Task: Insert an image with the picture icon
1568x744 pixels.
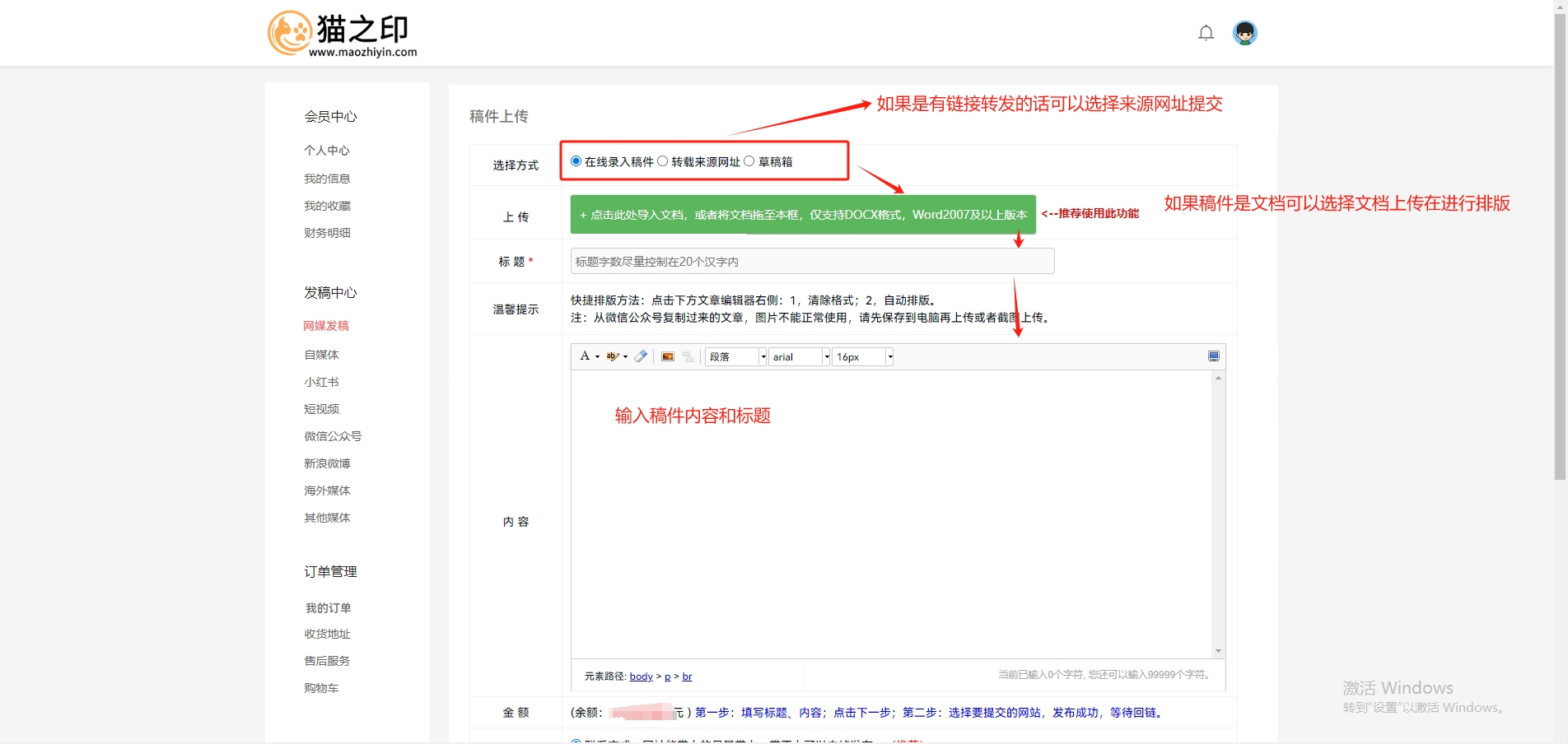Action: pyautogui.click(x=668, y=356)
